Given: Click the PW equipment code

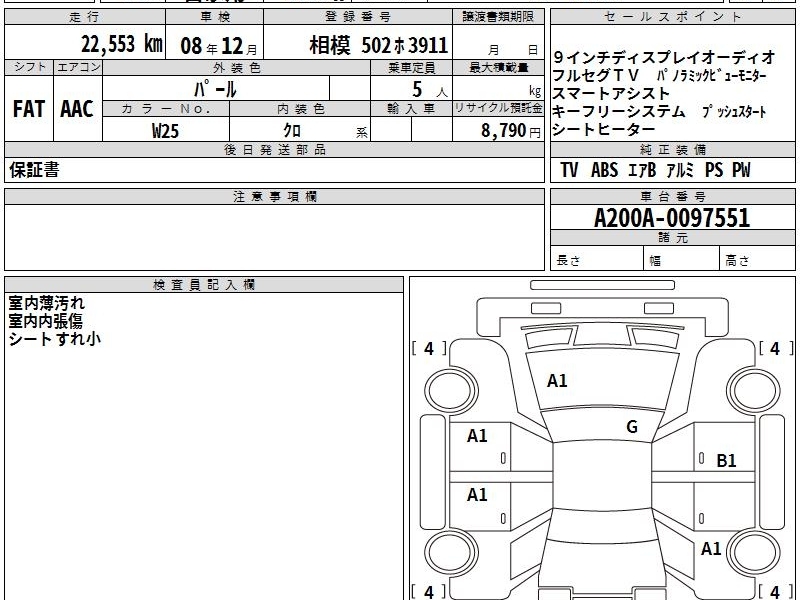Looking at the screenshot, I should pos(741,170).
